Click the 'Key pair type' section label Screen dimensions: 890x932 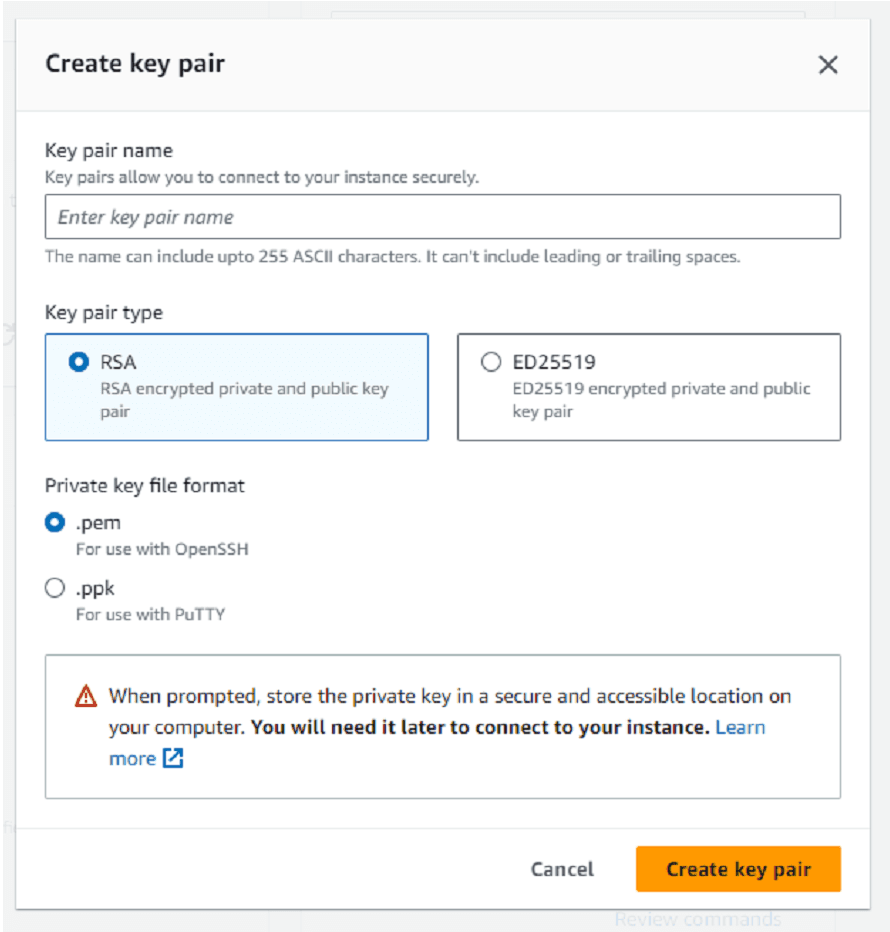pyautogui.click(x=104, y=312)
